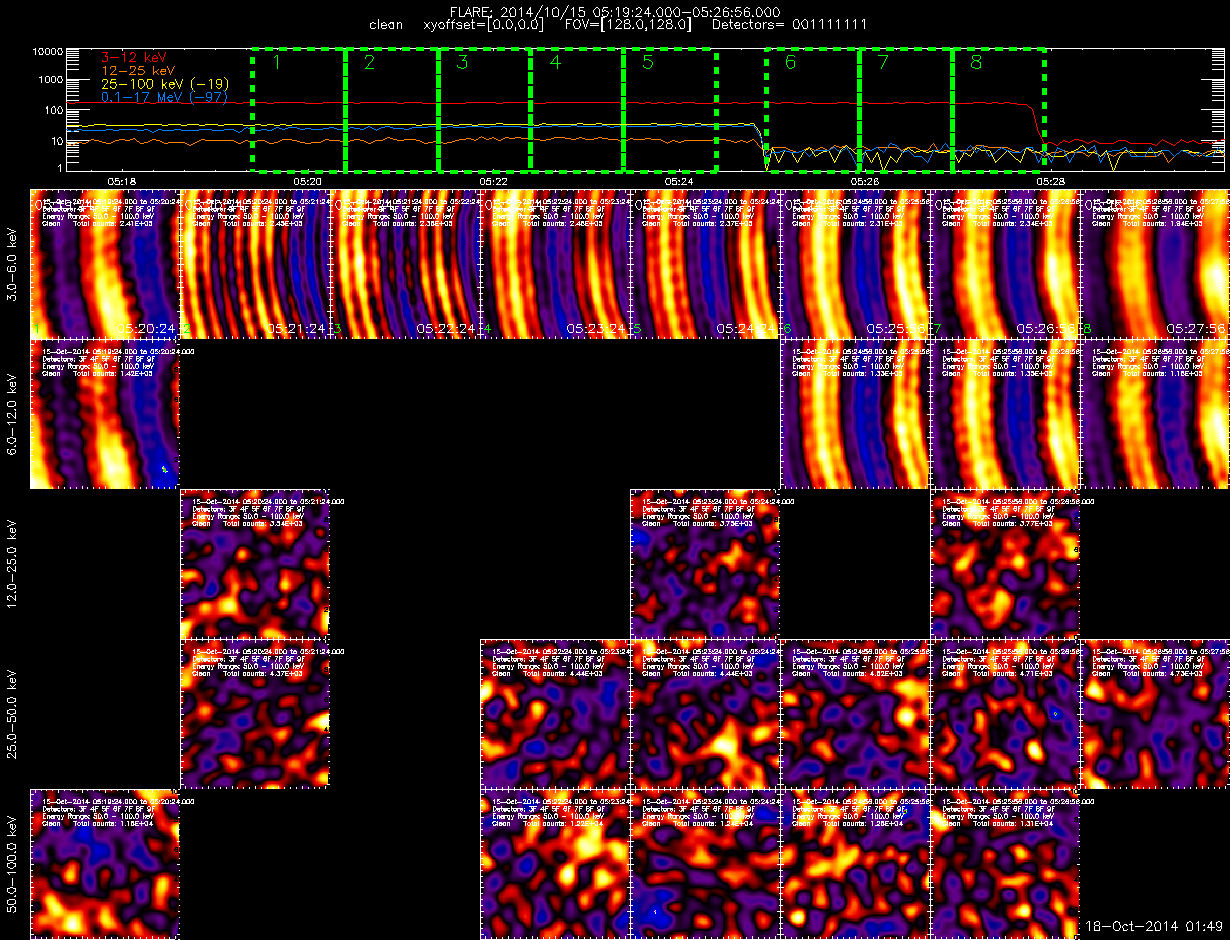Select interval label 7 on the light curve
The image size is (1230, 940).
point(883,63)
